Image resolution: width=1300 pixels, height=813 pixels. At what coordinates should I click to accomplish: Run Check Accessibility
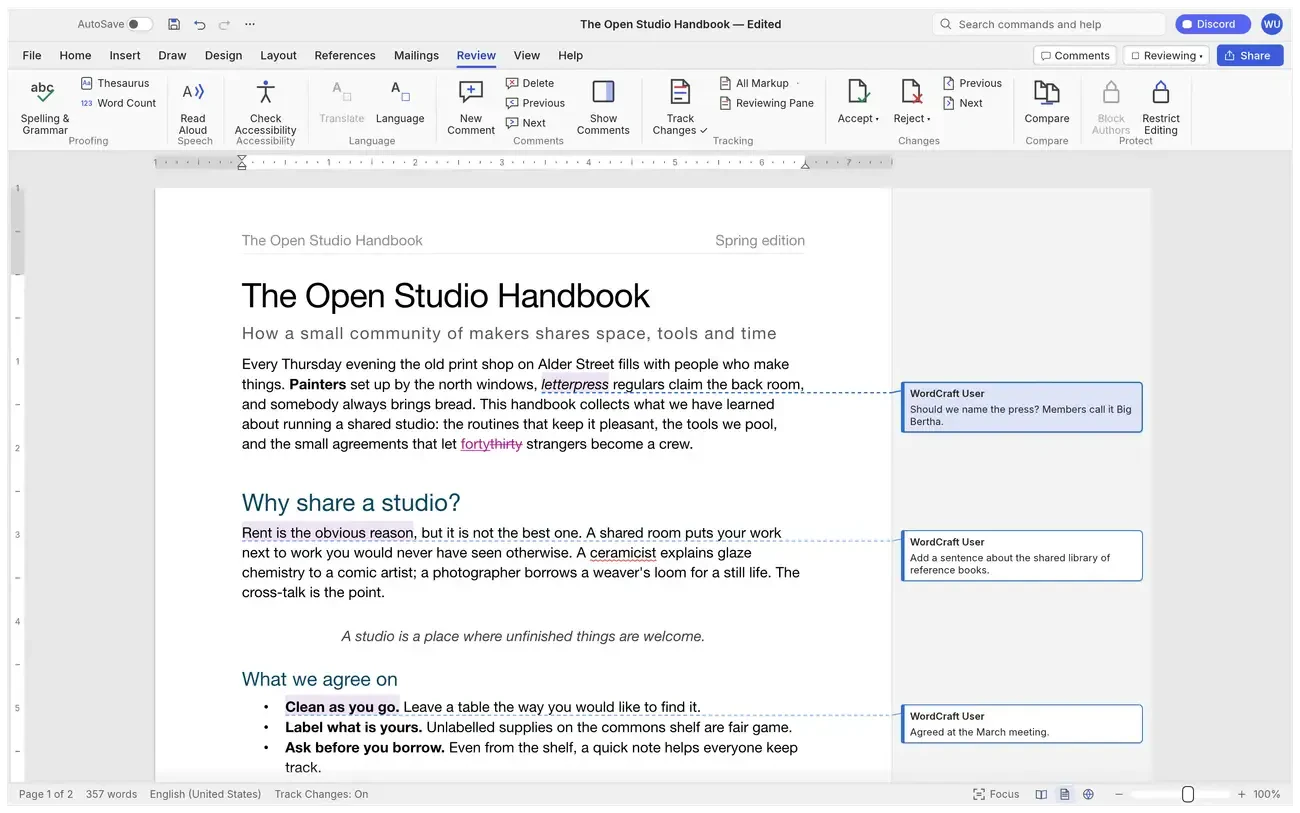pyautogui.click(x=265, y=106)
